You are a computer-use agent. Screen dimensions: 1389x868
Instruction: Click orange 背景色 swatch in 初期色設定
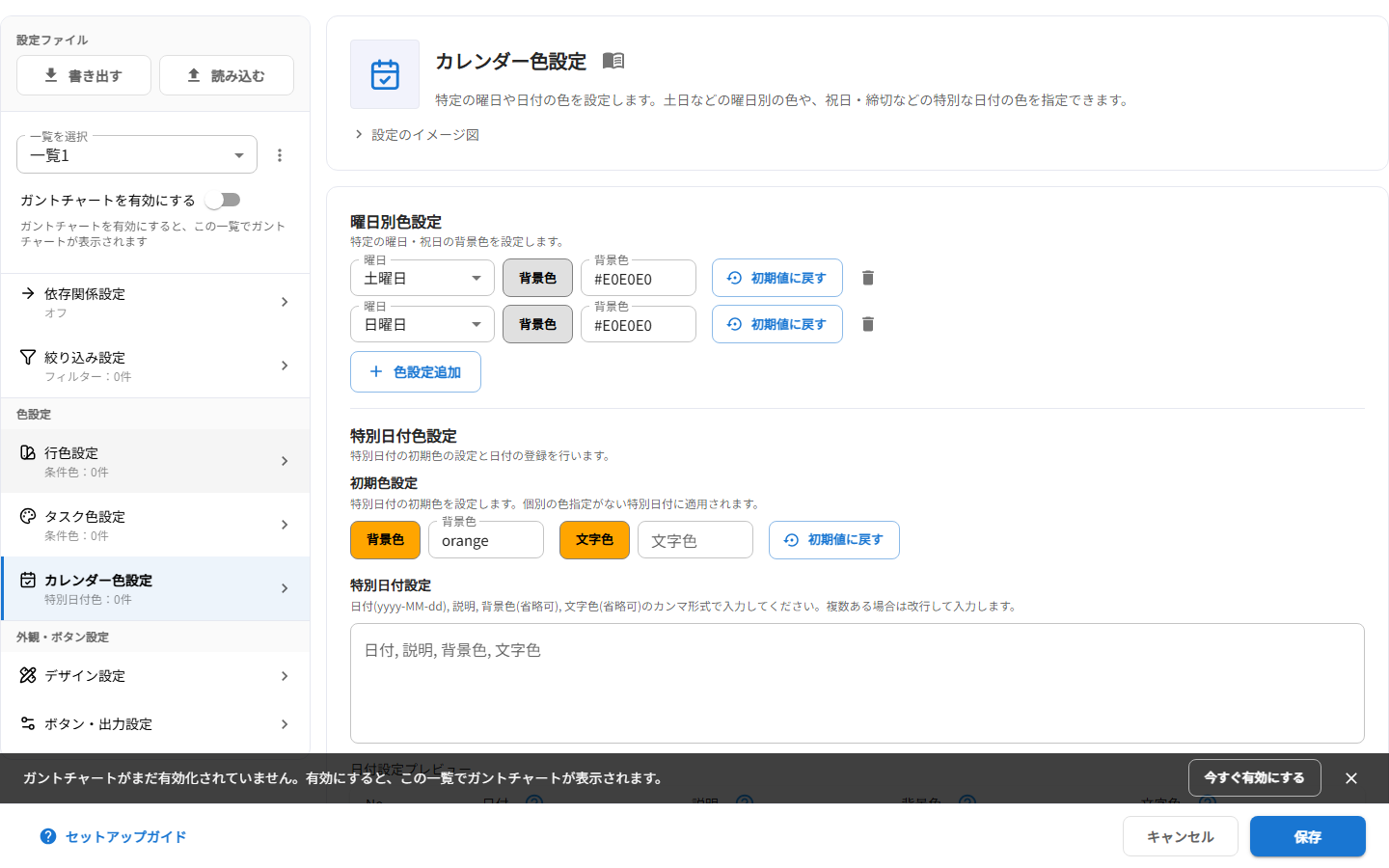[385, 540]
